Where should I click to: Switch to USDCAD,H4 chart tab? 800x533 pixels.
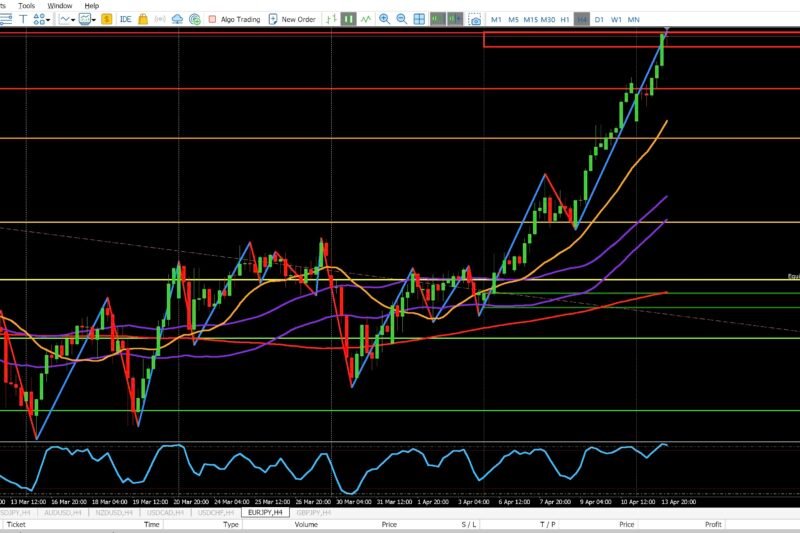[x=164, y=513]
